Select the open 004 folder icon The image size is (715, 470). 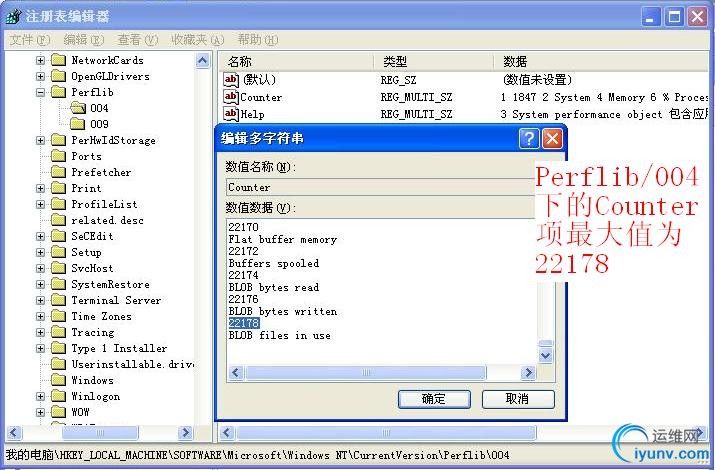78,108
